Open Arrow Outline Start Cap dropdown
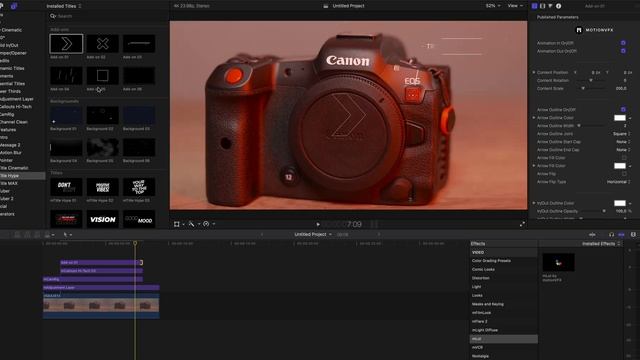This screenshot has width=640, height=360. click(623, 142)
